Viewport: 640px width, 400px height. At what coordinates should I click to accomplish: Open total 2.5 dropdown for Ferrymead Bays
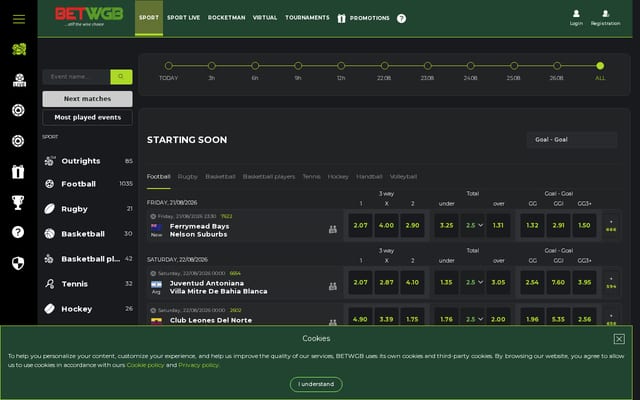[x=473, y=225]
